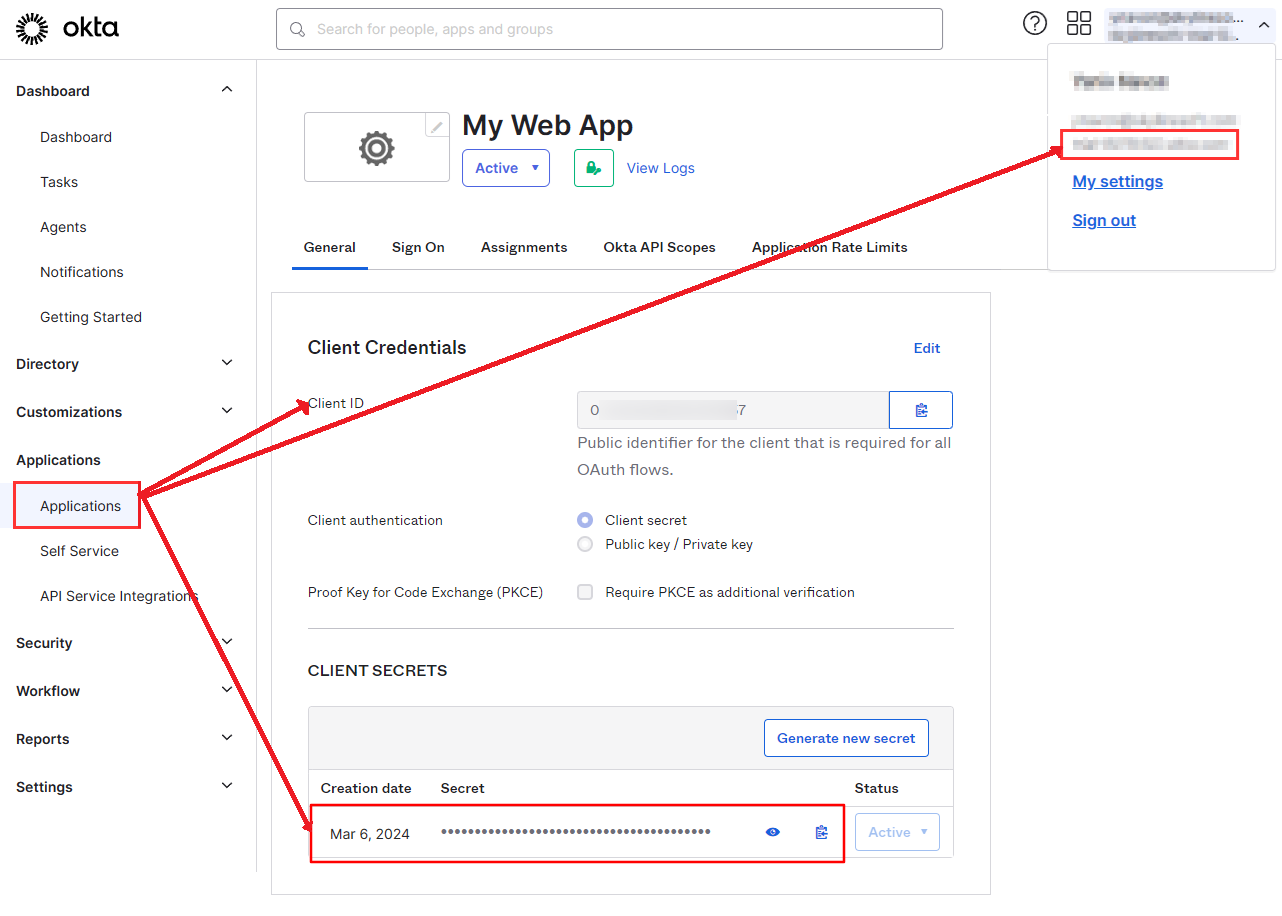Click the Client ID value field
The width and height of the screenshot is (1282, 916).
(x=733, y=410)
